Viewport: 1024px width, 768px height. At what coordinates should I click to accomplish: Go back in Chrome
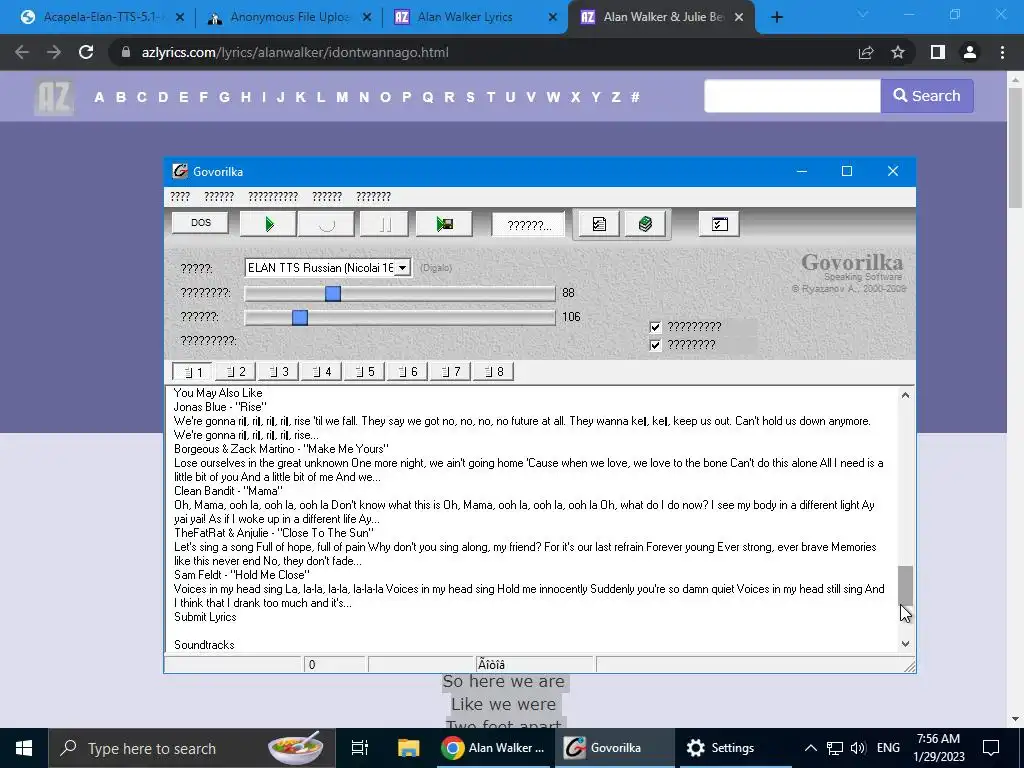(22, 52)
